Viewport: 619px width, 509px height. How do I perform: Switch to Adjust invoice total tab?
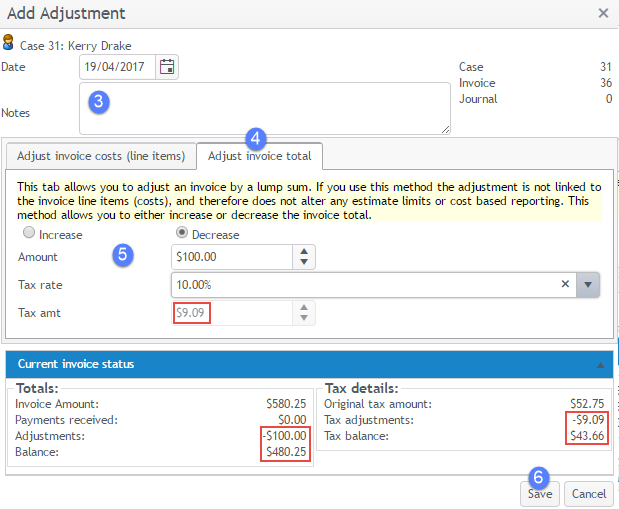259,156
